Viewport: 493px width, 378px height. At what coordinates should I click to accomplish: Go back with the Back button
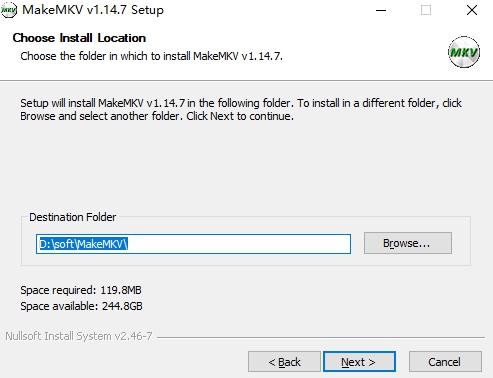pyautogui.click(x=284, y=362)
